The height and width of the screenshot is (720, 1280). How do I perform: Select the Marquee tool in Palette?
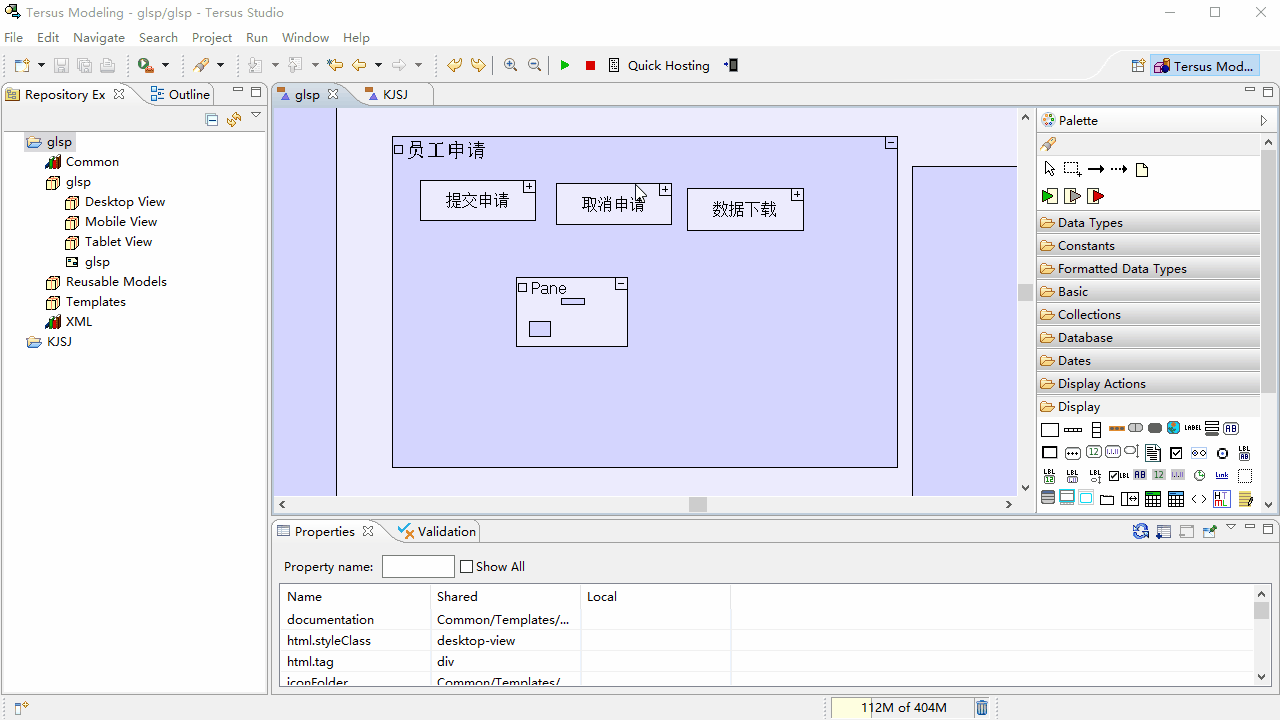[1072, 169]
